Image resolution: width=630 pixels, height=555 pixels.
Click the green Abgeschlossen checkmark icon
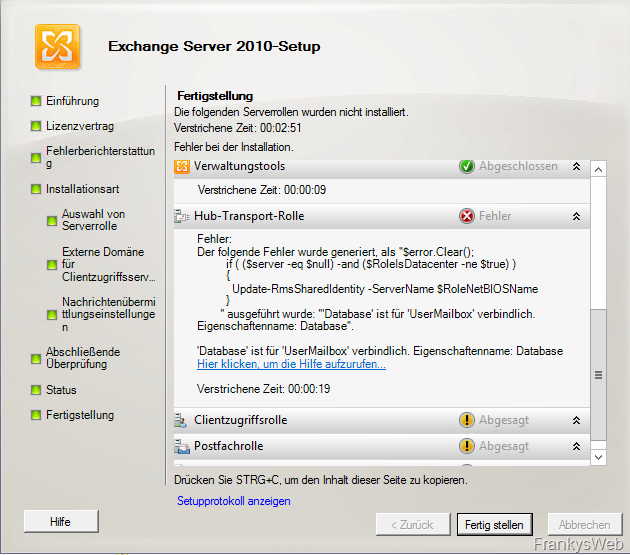(x=466, y=166)
